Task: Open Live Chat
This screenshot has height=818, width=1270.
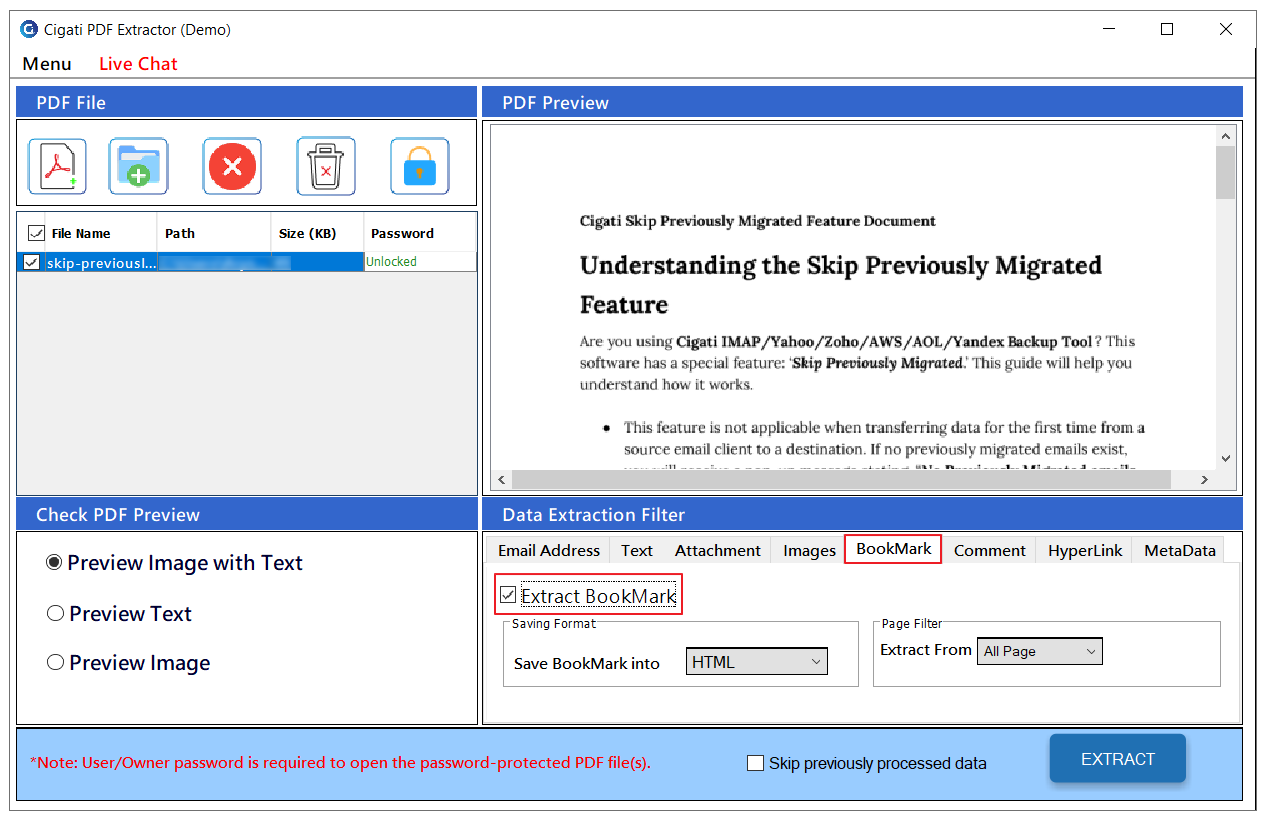Action: tap(138, 64)
